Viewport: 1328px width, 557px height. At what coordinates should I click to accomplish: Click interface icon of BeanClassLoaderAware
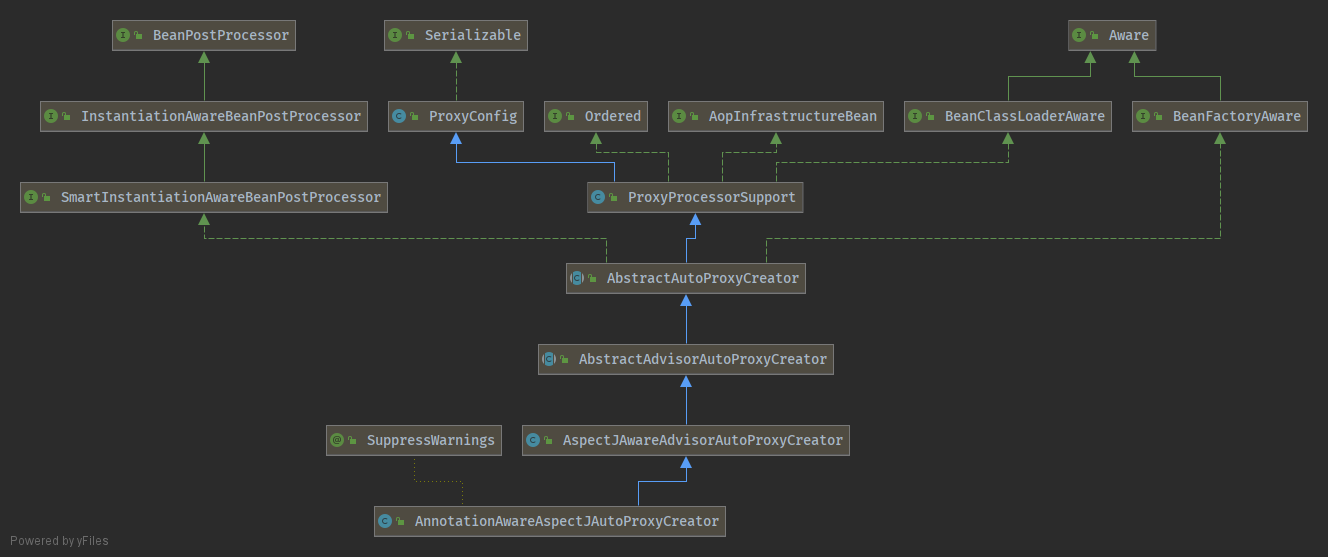tap(916, 116)
